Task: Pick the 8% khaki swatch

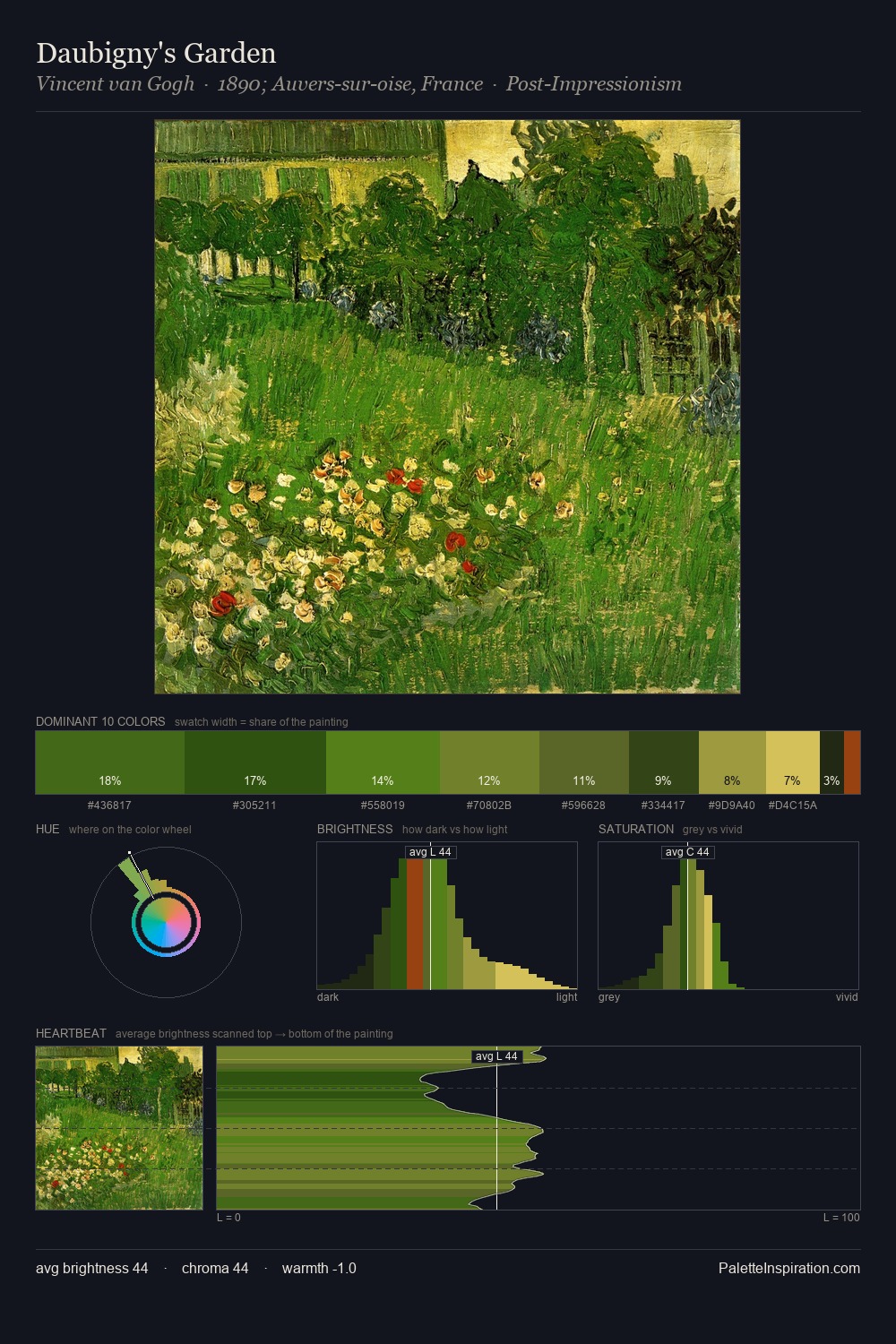Action: (x=732, y=762)
